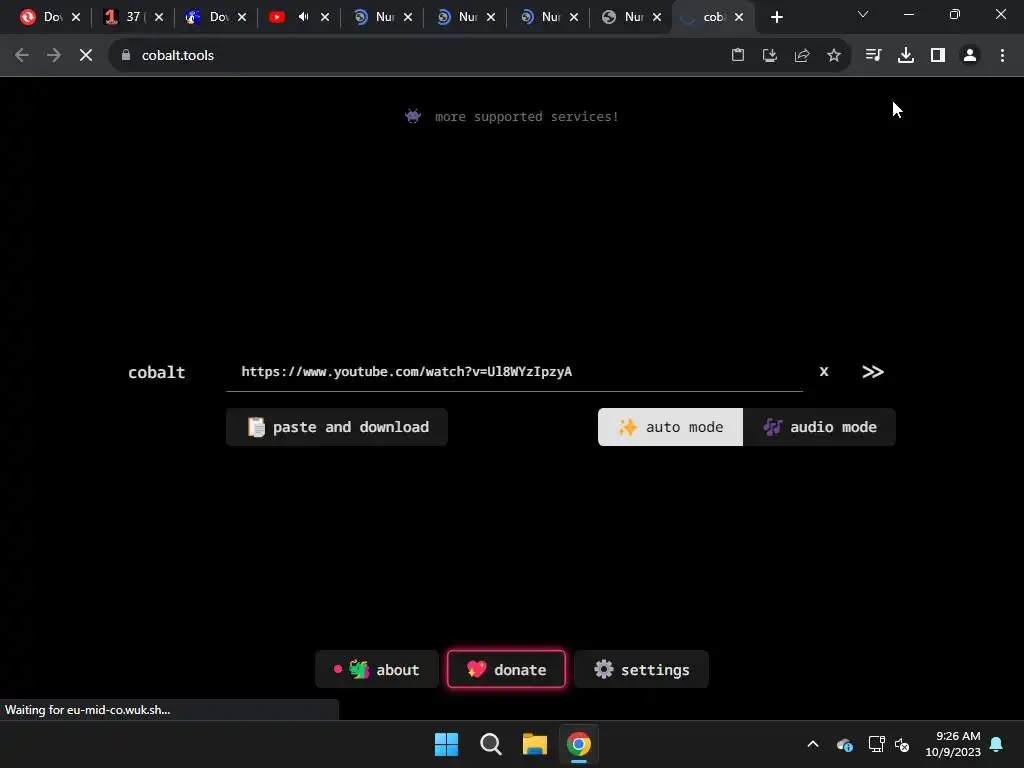The image size is (1024, 768).
Task: Open the media controls icon in toolbar
Action: tap(873, 56)
